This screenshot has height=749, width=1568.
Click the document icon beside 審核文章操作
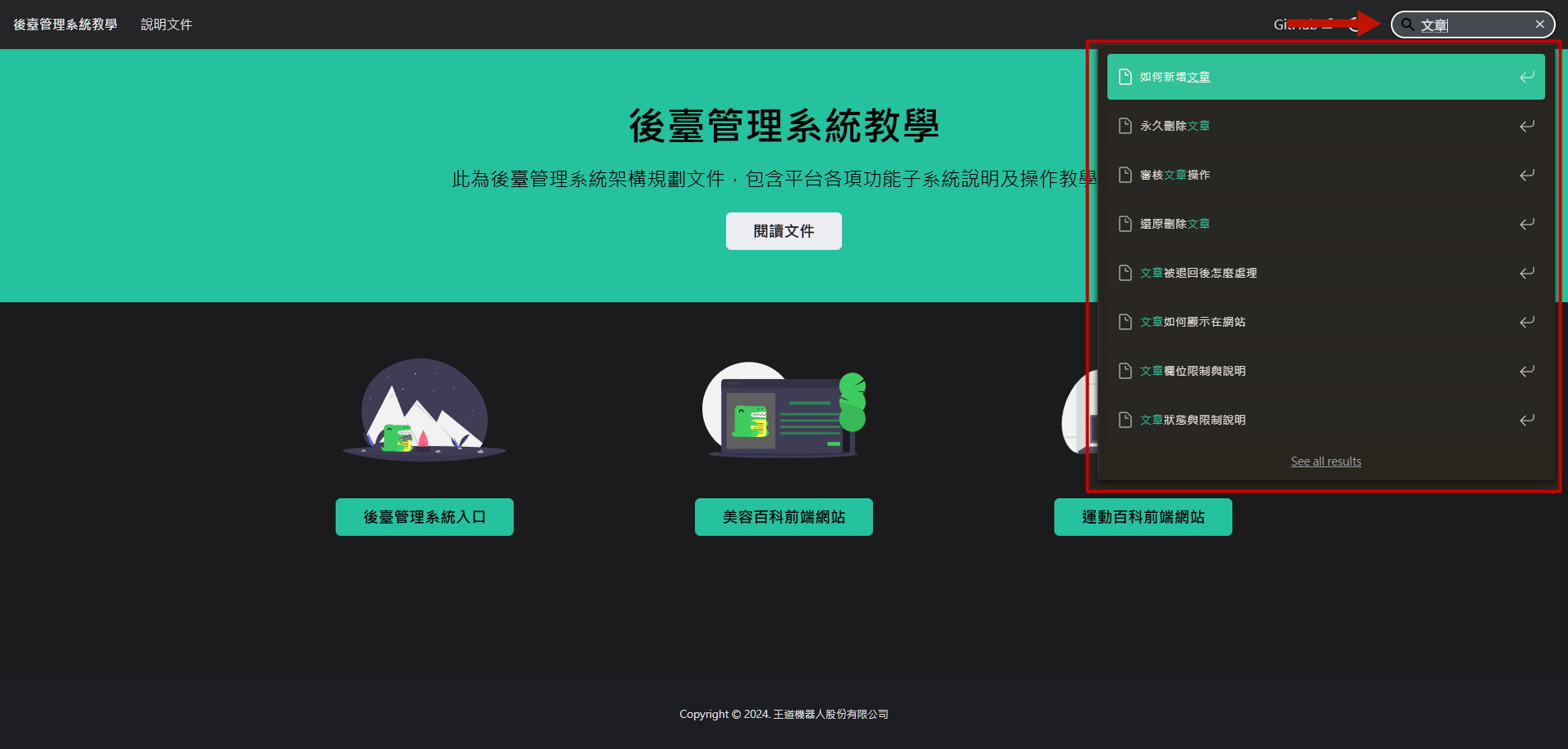tap(1125, 175)
